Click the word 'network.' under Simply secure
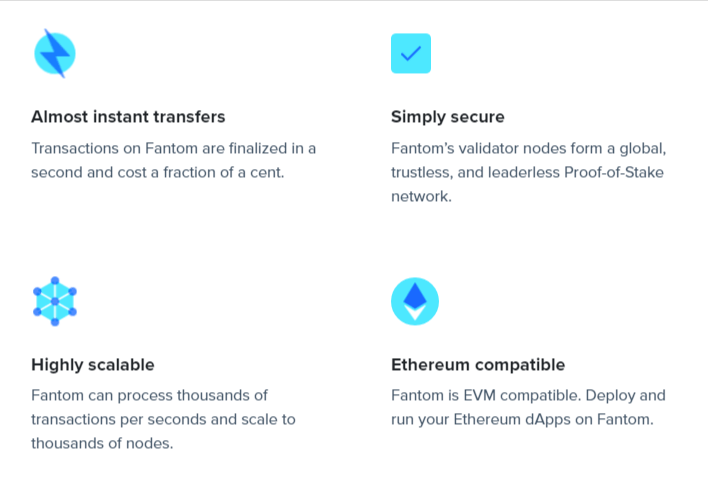 point(421,196)
